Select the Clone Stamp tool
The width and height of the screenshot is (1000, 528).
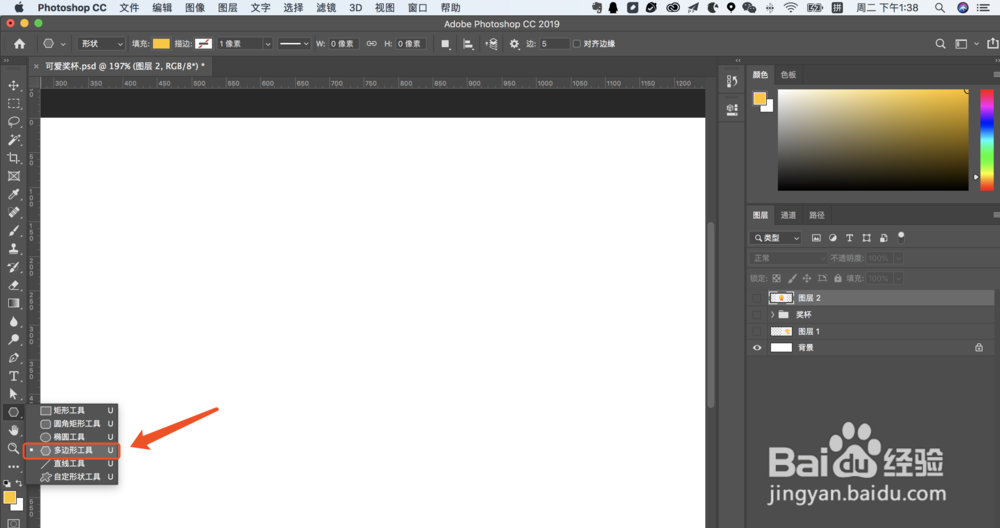click(x=13, y=249)
